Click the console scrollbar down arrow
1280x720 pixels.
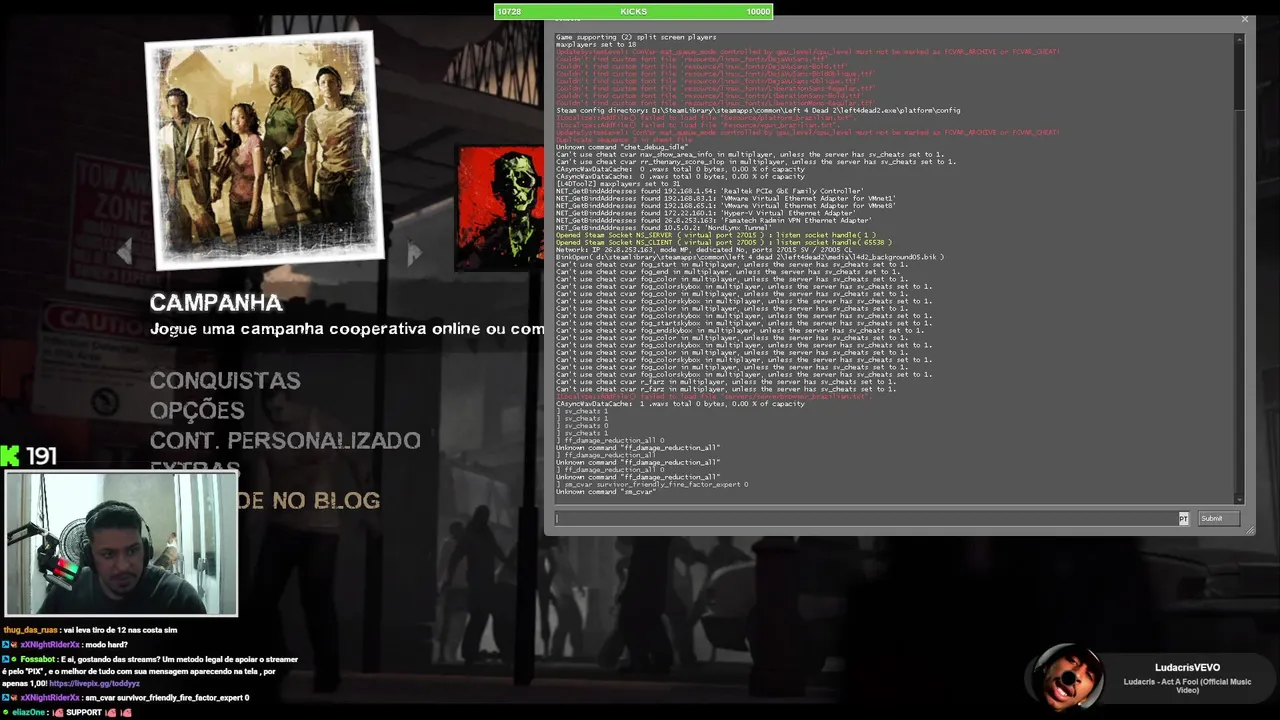(x=1240, y=499)
